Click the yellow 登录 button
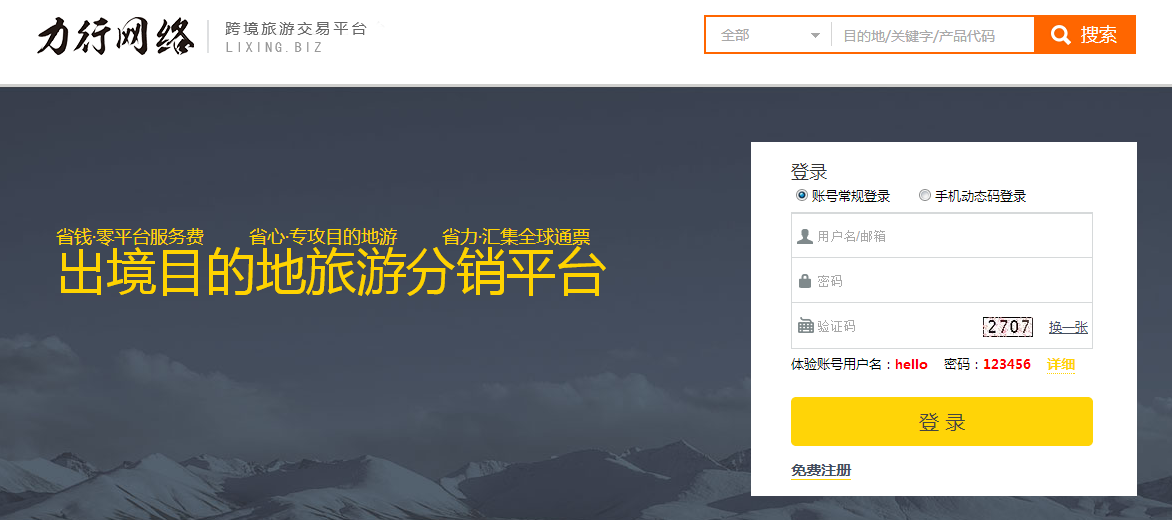 [942, 421]
